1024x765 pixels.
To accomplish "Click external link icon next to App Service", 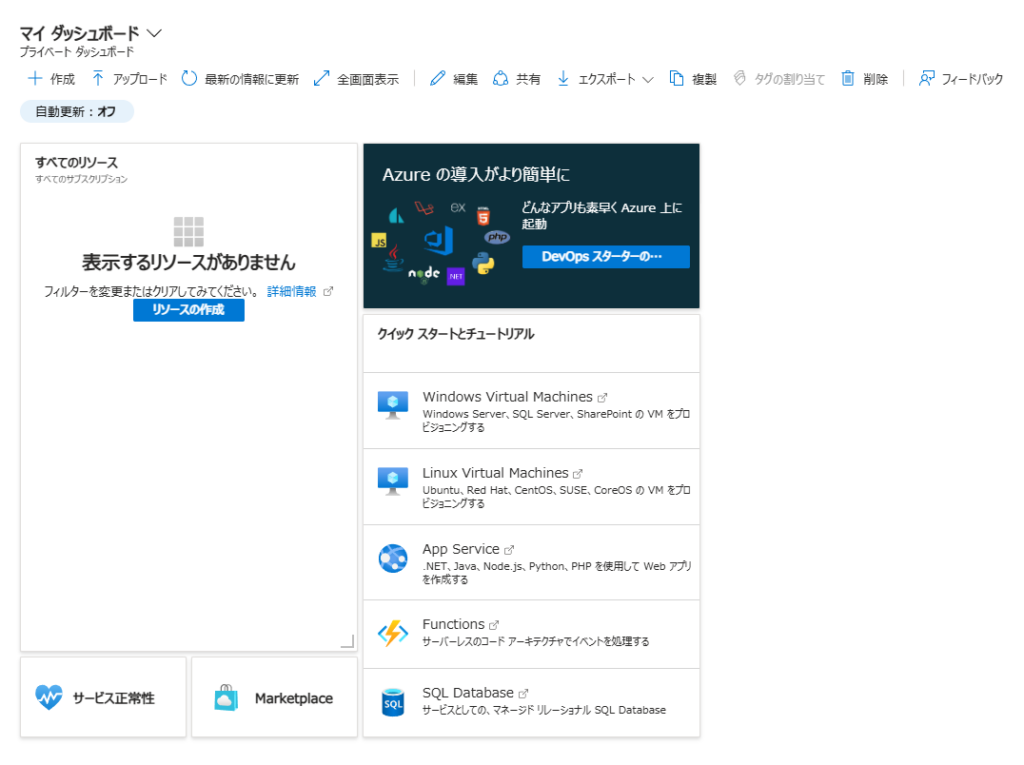I will (x=509, y=550).
